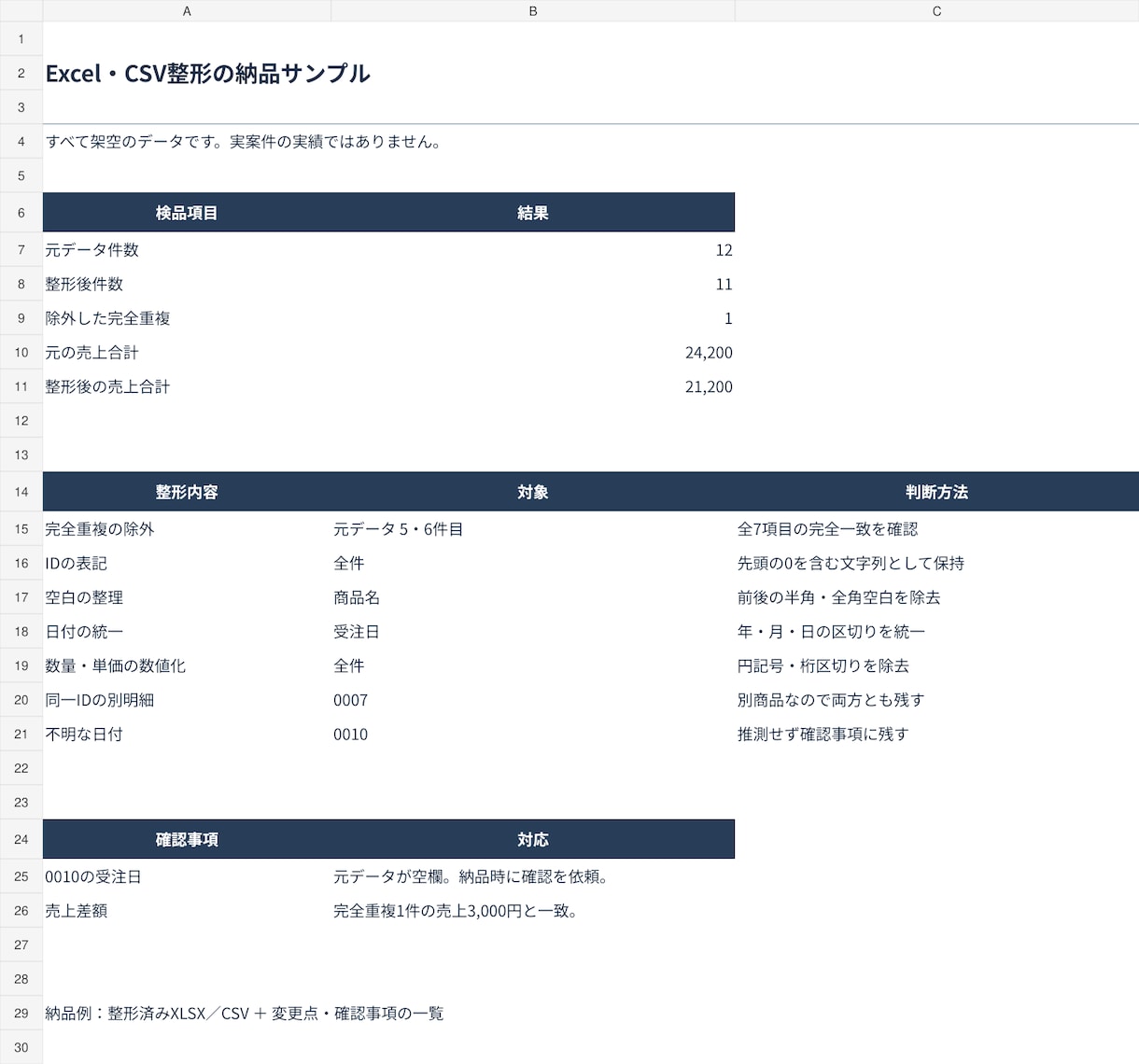Select the '全7項目の完全一致を確認' cell

tap(937, 529)
